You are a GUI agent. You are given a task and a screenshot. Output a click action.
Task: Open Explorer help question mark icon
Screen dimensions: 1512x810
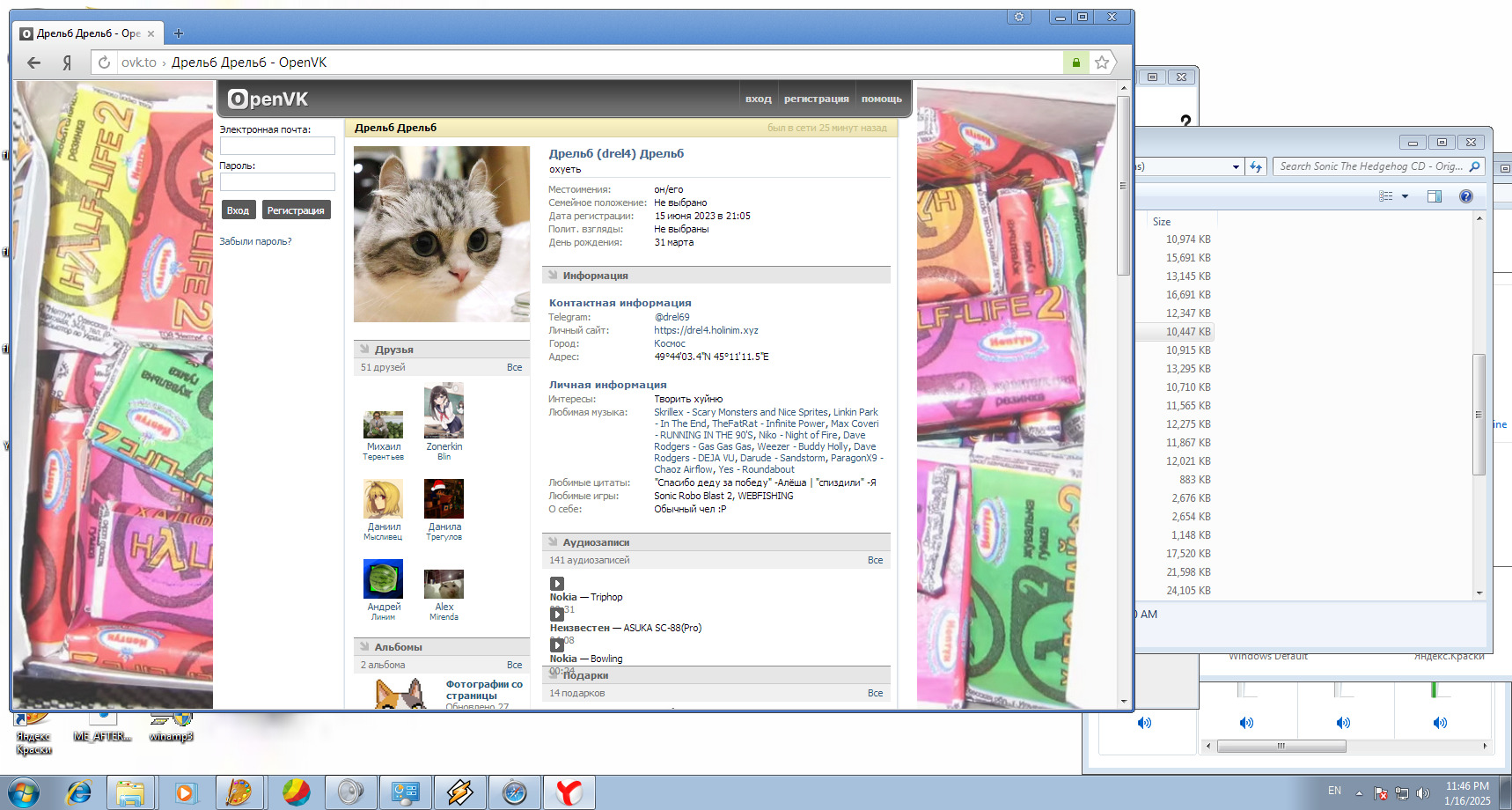[x=1465, y=196]
